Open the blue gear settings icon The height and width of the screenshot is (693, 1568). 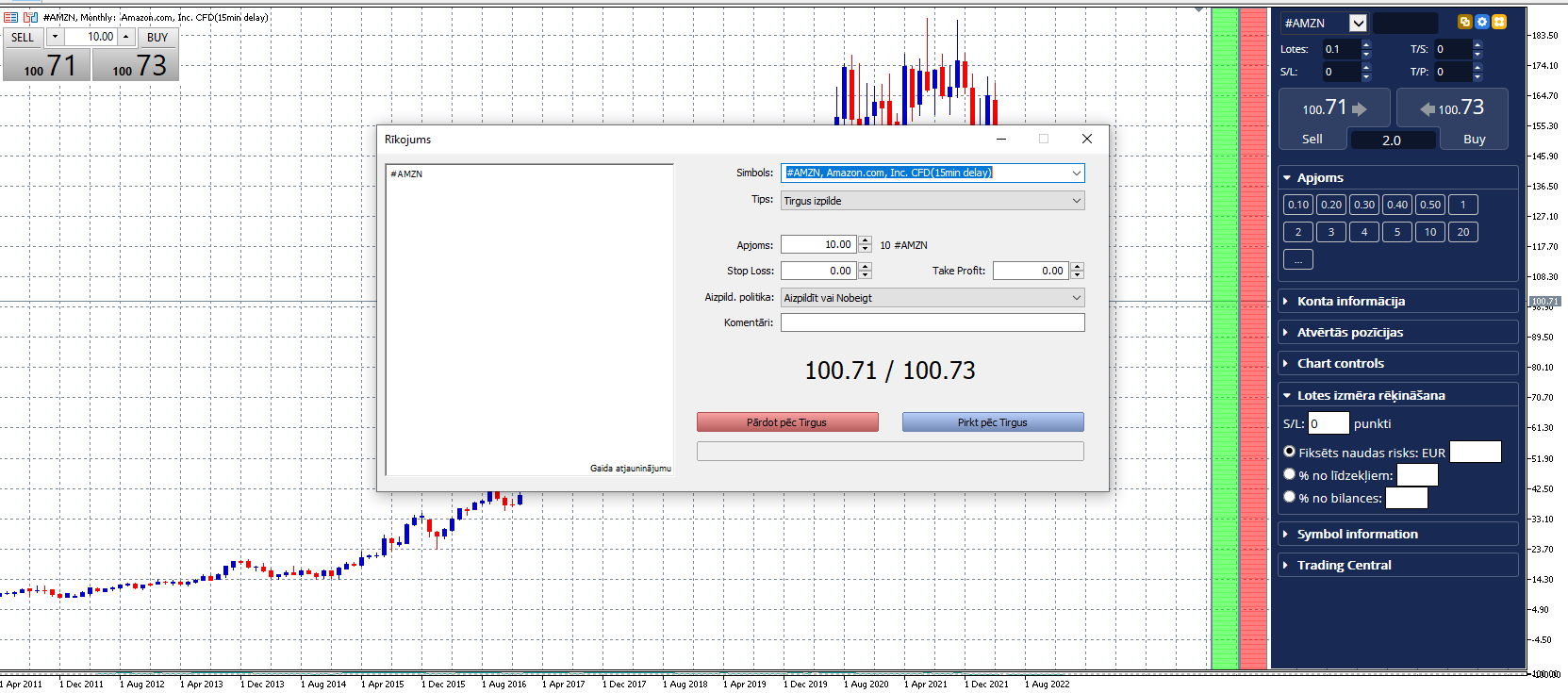tap(1482, 22)
